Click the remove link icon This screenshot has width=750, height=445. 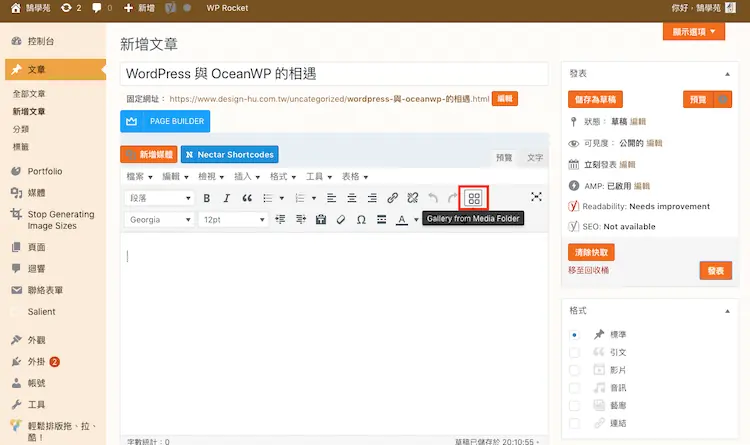pyautogui.click(x=412, y=198)
